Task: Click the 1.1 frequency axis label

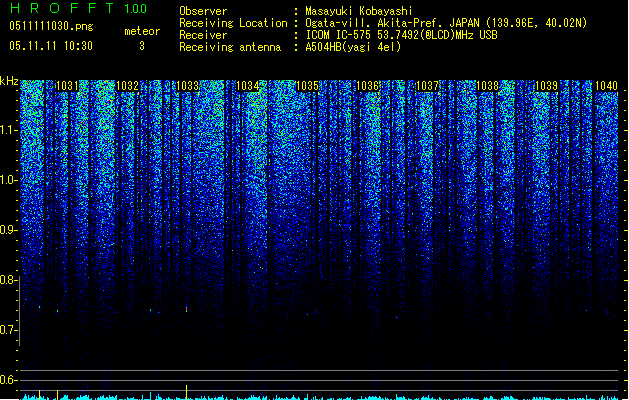Action: pyautogui.click(x=9, y=130)
